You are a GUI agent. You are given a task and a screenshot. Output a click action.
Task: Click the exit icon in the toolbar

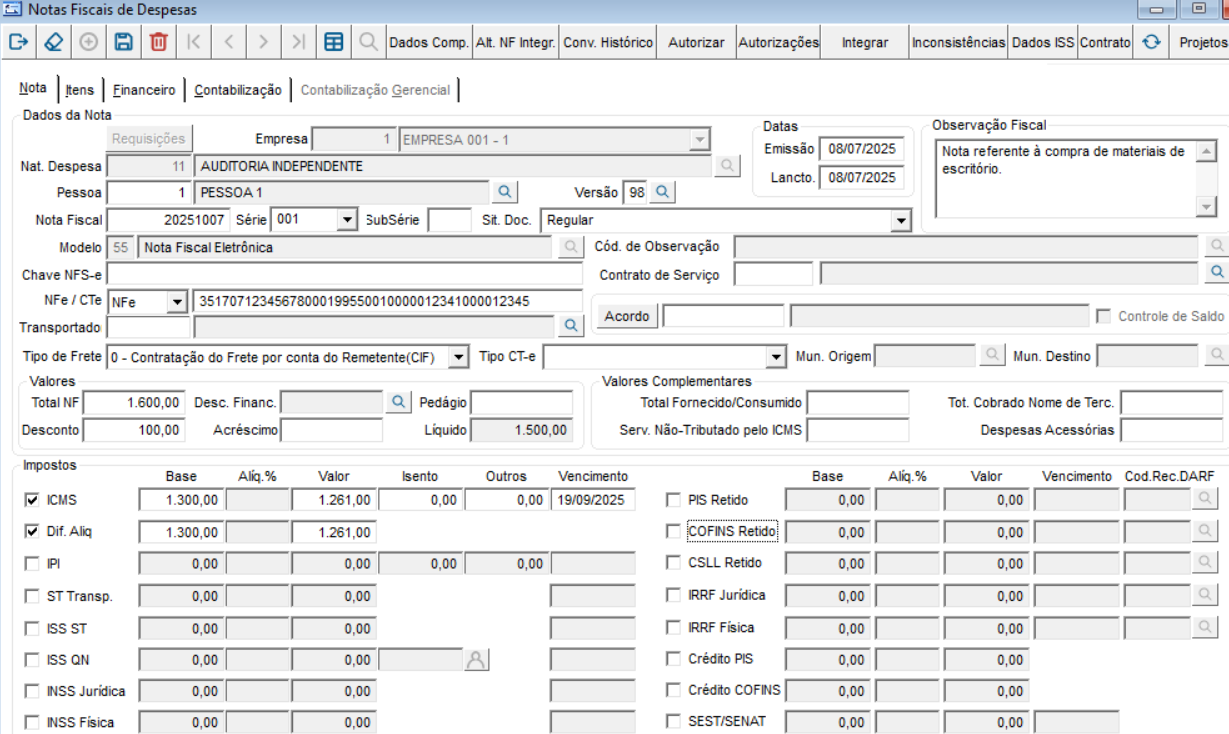coord(18,42)
